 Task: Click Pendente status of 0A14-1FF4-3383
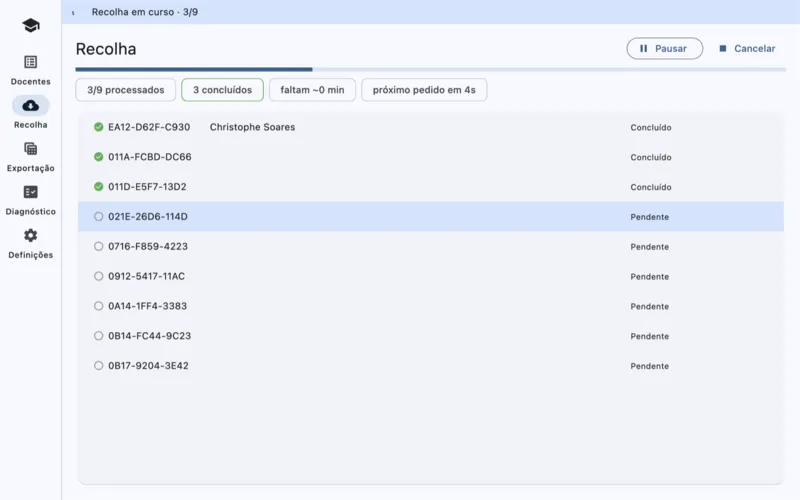tap(649, 307)
